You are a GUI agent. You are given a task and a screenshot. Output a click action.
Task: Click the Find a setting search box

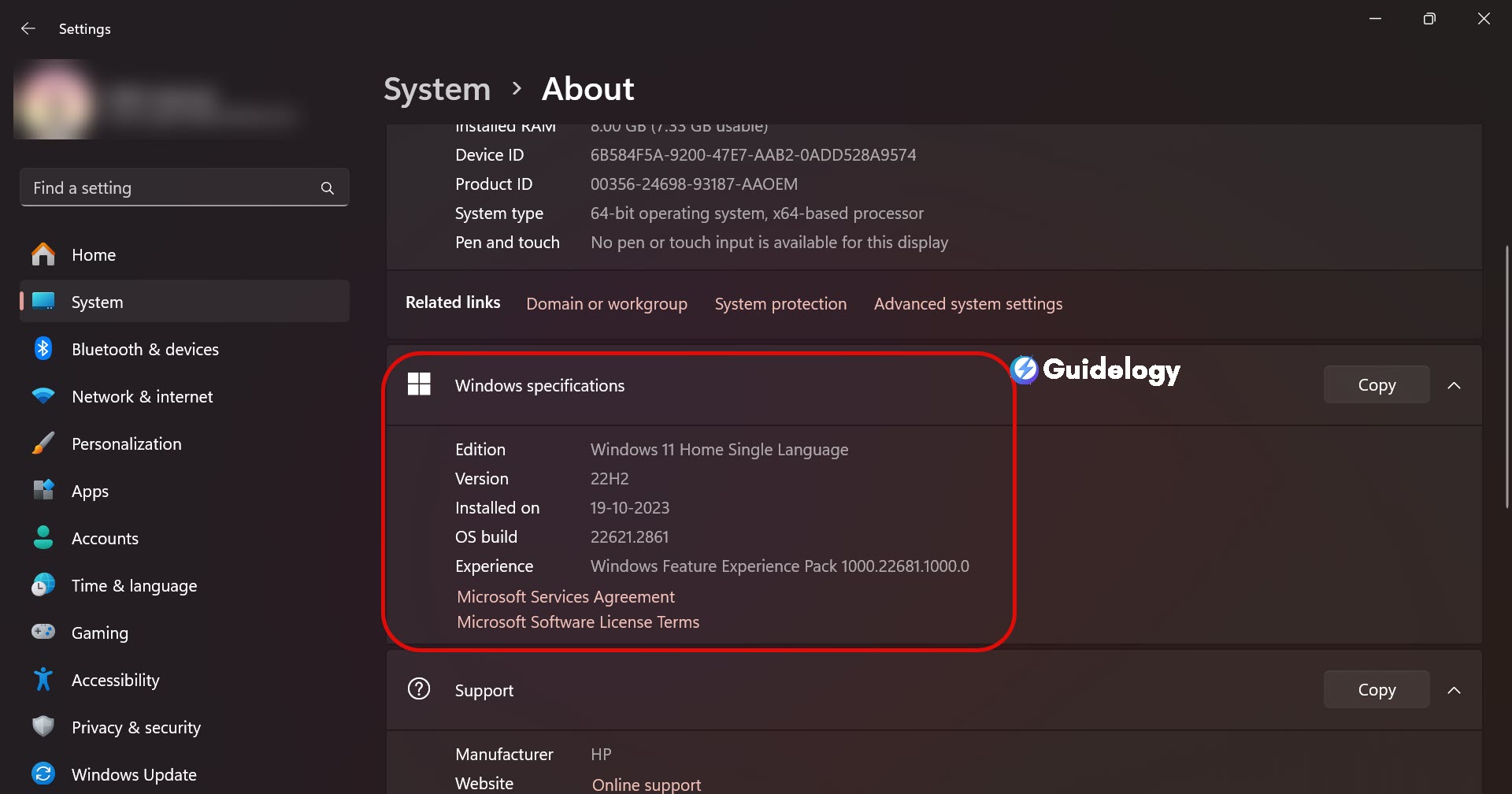pos(173,188)
